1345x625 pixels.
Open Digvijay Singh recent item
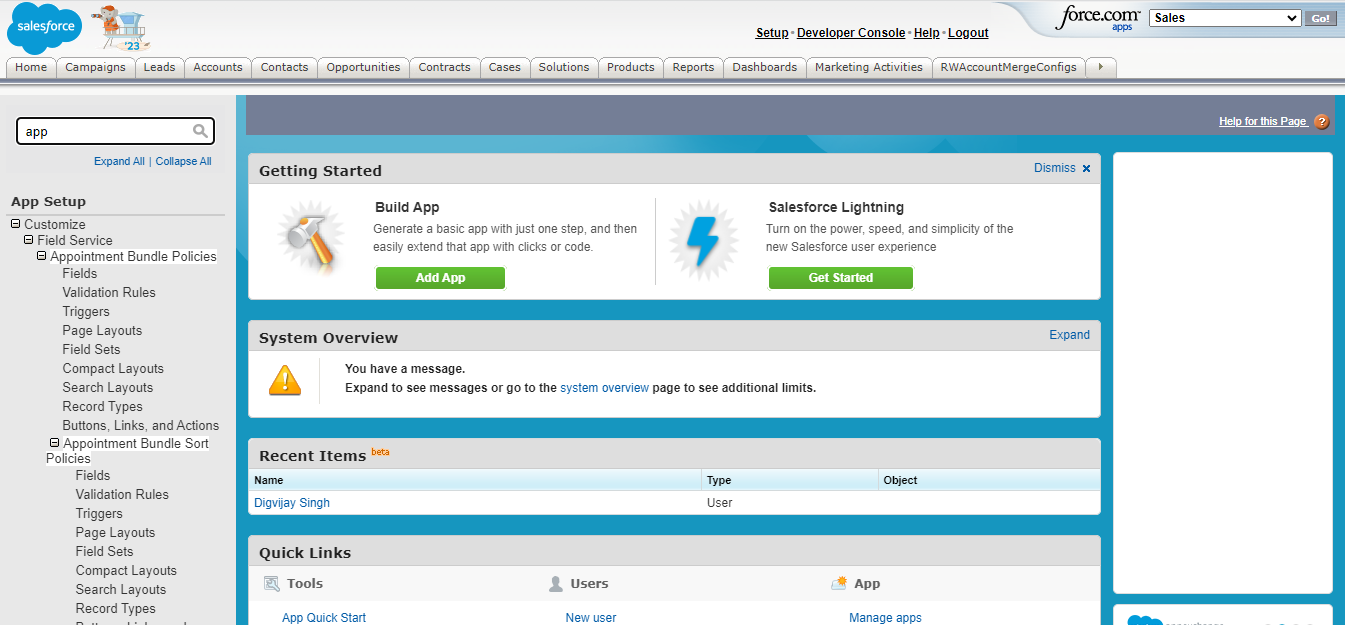(x=292, y=503)
